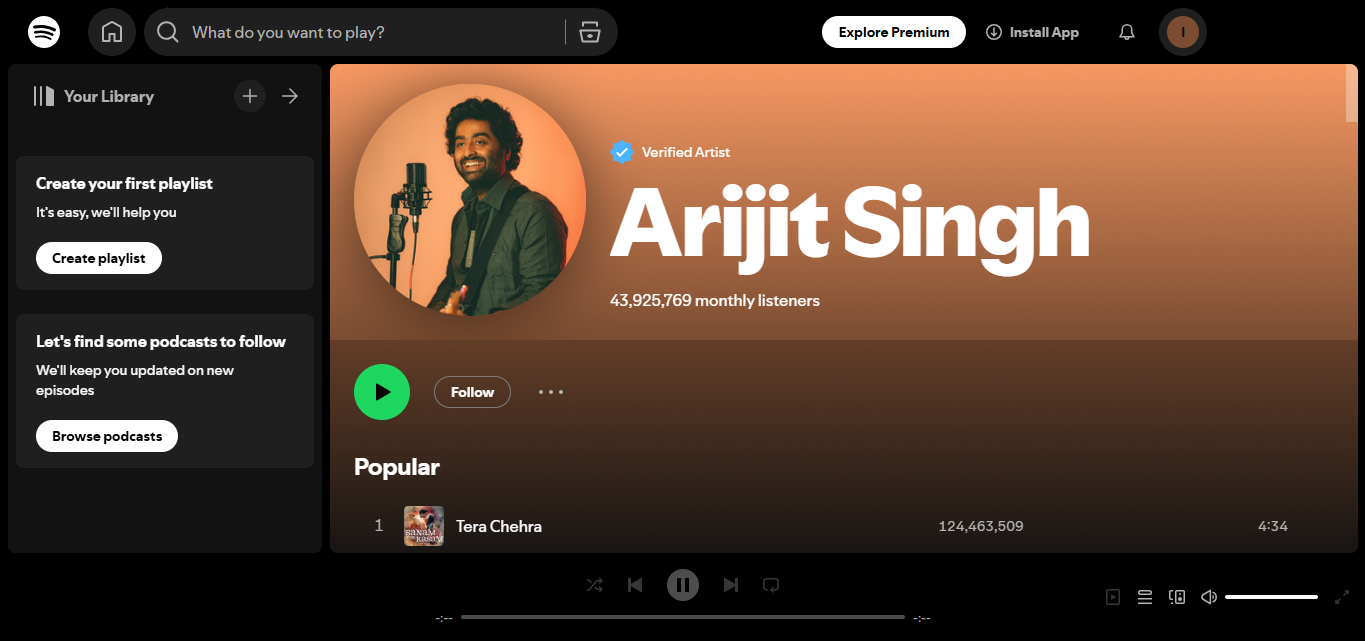Adjust the volume slider
This screenshot has height=641, width=1365.
tap(1270, 596)
